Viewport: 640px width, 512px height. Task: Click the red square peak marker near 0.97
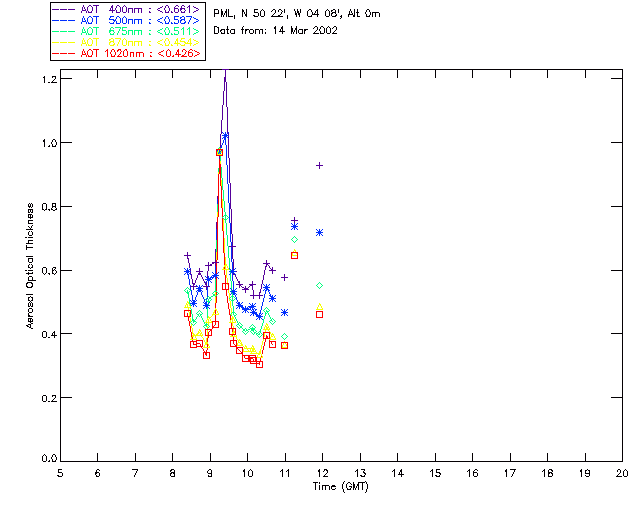coord(219,152)
